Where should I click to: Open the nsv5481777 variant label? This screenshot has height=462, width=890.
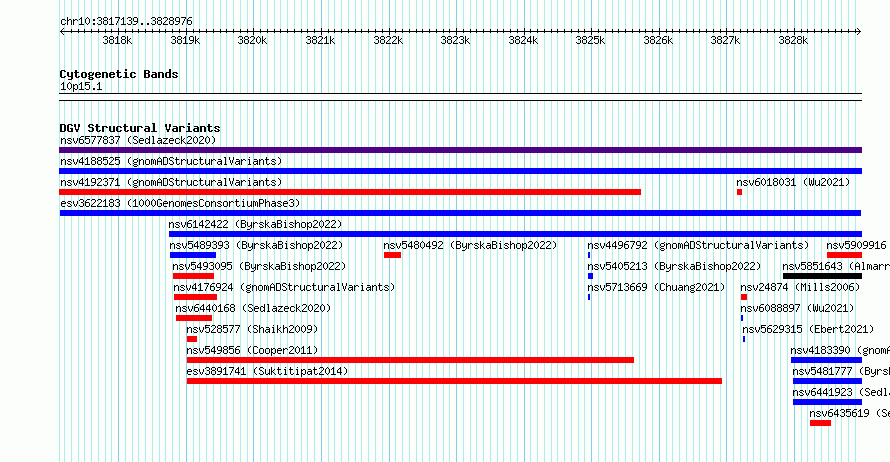click(x=841, y=371)
